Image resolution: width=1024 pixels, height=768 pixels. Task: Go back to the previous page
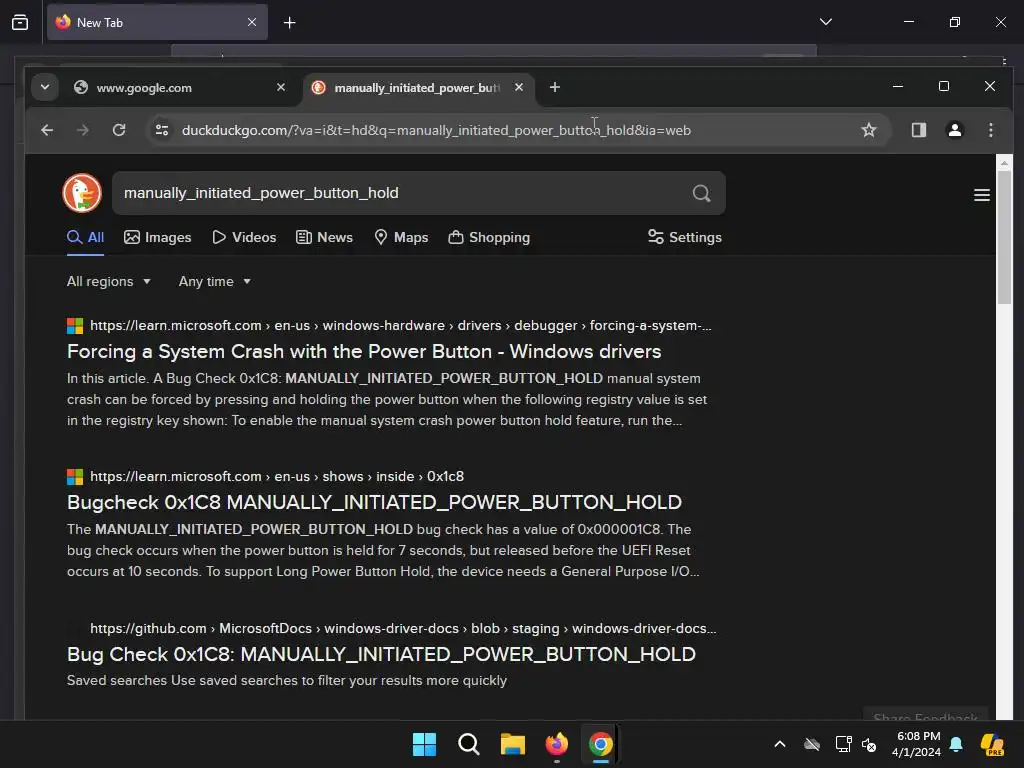point(47,130)
